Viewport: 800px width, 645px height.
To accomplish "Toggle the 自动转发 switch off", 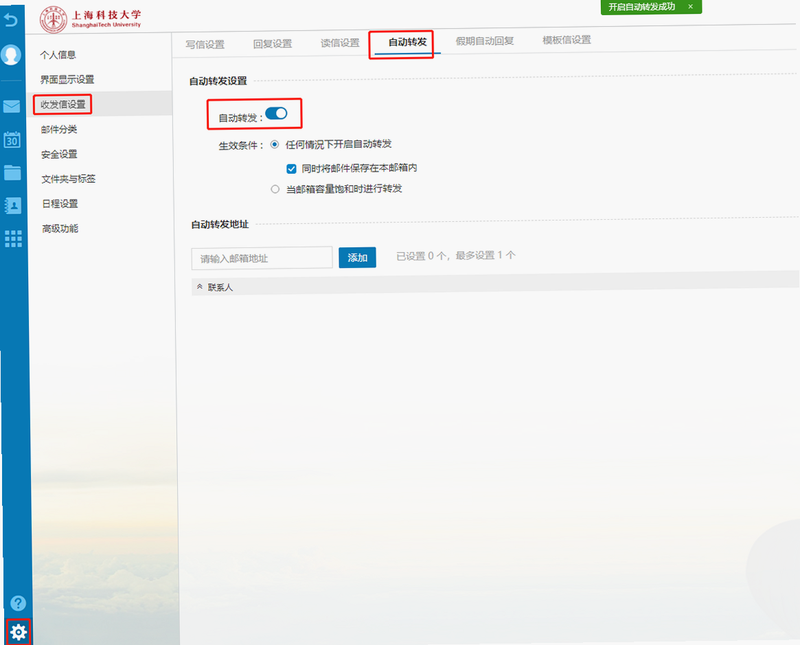I will [x=277, y=113].
